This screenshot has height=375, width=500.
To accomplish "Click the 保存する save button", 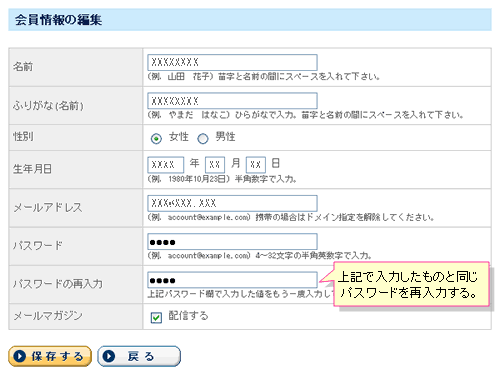I will tap(50, 356).
